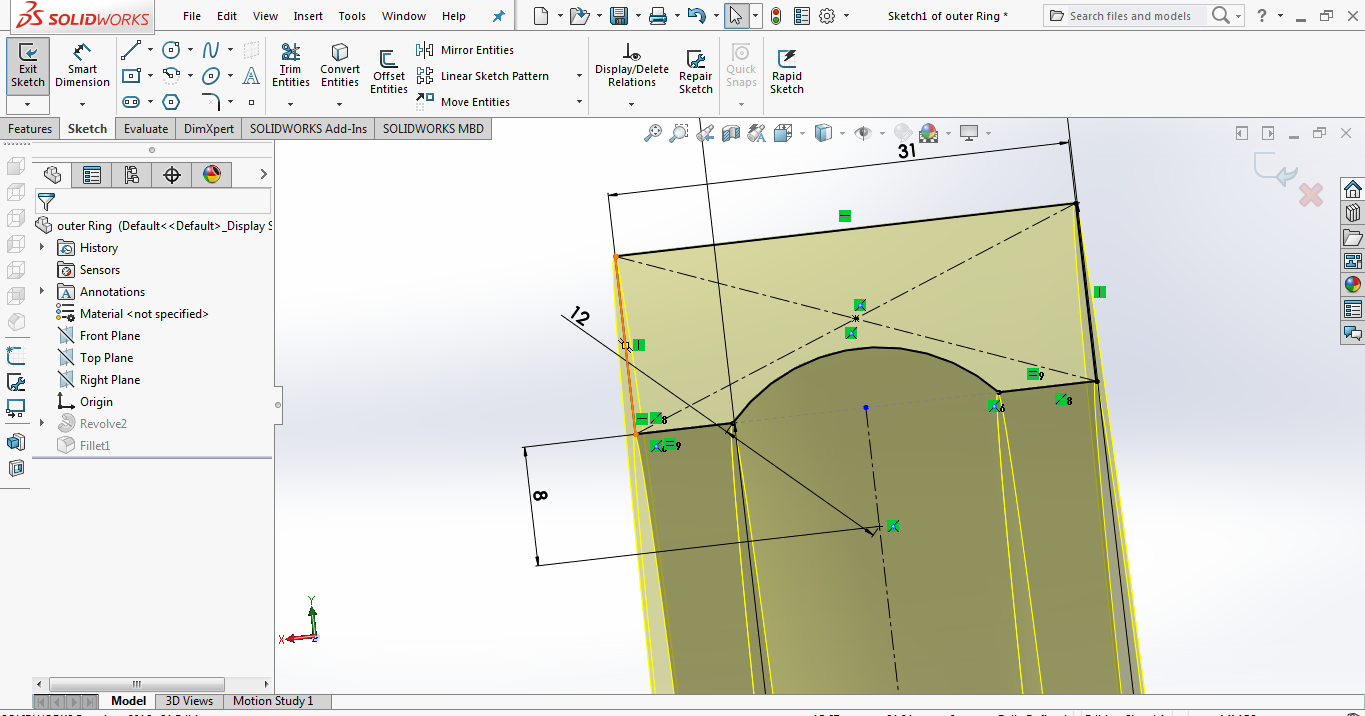Select the Origin tree item
This screenshot has width=1365, height=716.
point(96,401)
